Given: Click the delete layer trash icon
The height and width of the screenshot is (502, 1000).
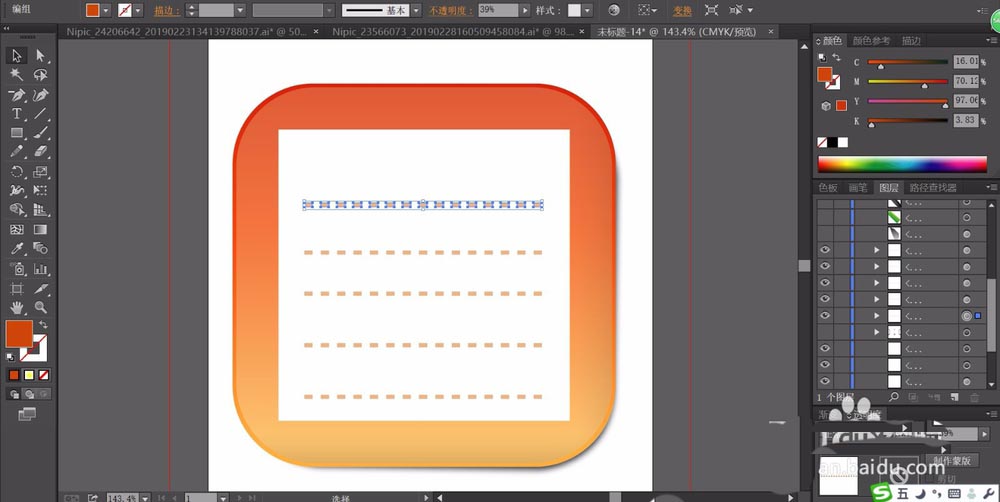Looking at the screenshot, I should pos(974,397).
